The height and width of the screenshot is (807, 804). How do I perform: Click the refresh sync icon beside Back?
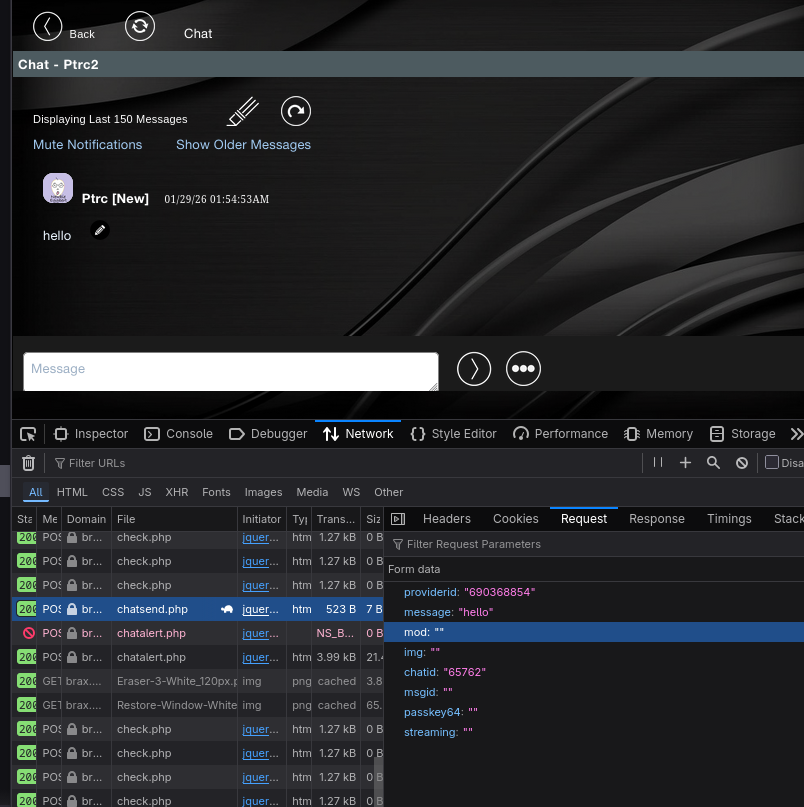tap(140, 26)
